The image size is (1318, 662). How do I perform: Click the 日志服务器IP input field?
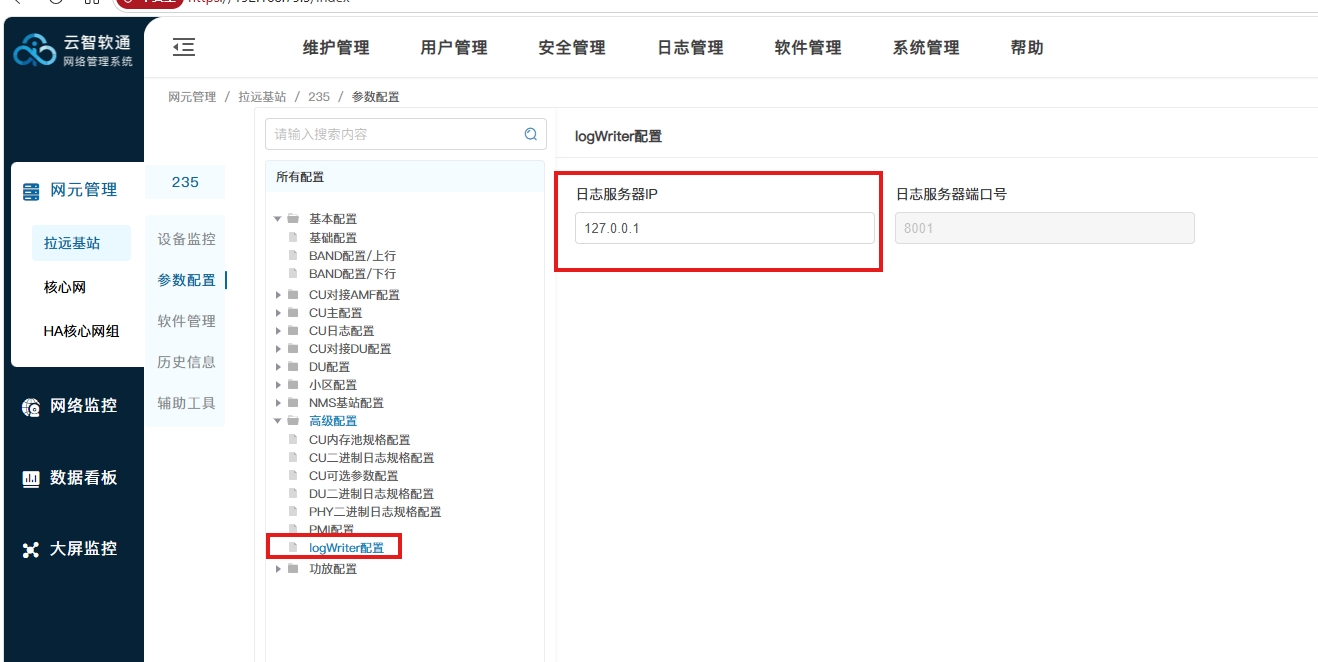(725, 228)
